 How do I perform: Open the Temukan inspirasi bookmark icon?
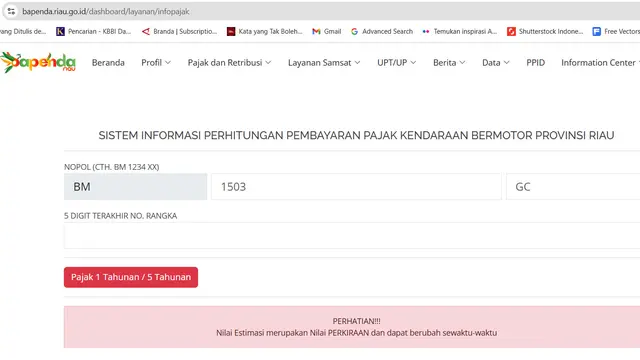(x=426, y=31)
